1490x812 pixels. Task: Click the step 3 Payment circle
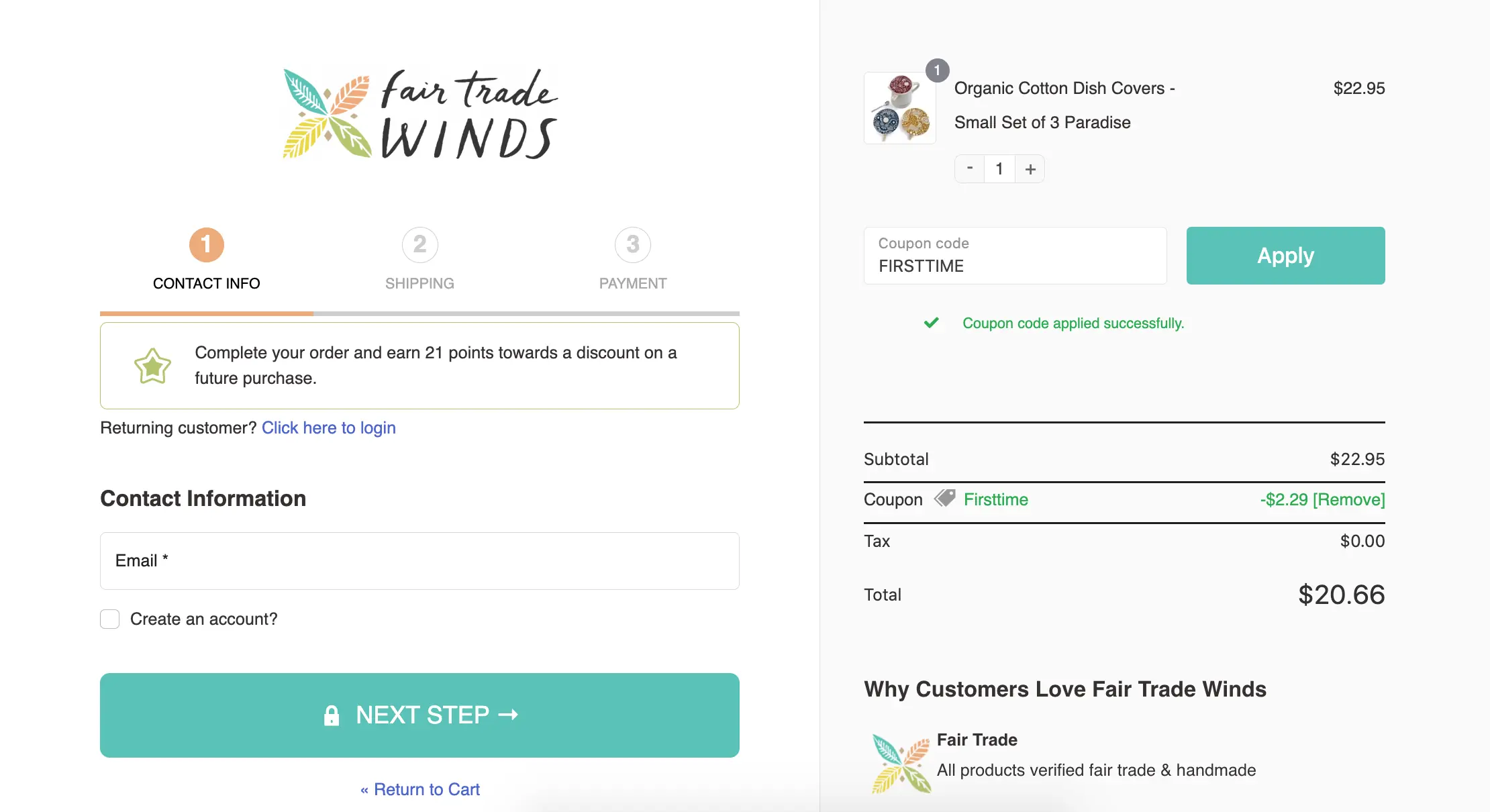pyautogui.click(x=632, y=245)
